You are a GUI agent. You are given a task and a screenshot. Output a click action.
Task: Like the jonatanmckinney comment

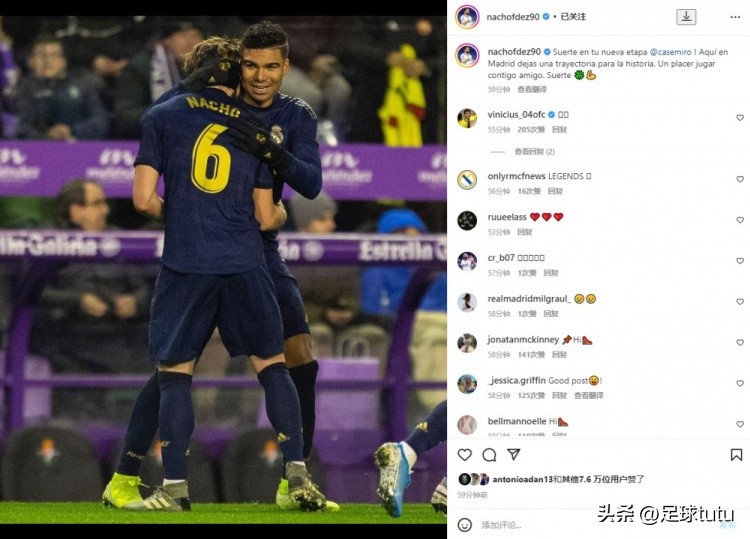pyautogui.click(x=740, y=342)
